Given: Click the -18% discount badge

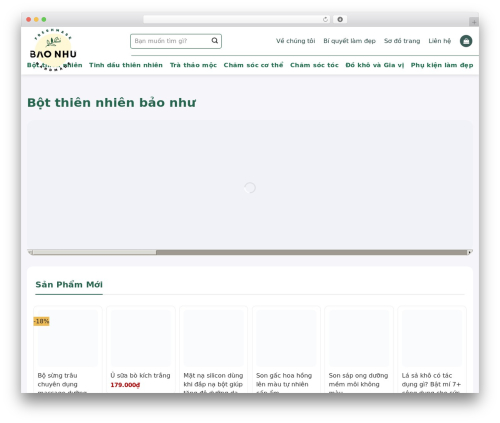Looking at the screenshot, I should 41,321.
